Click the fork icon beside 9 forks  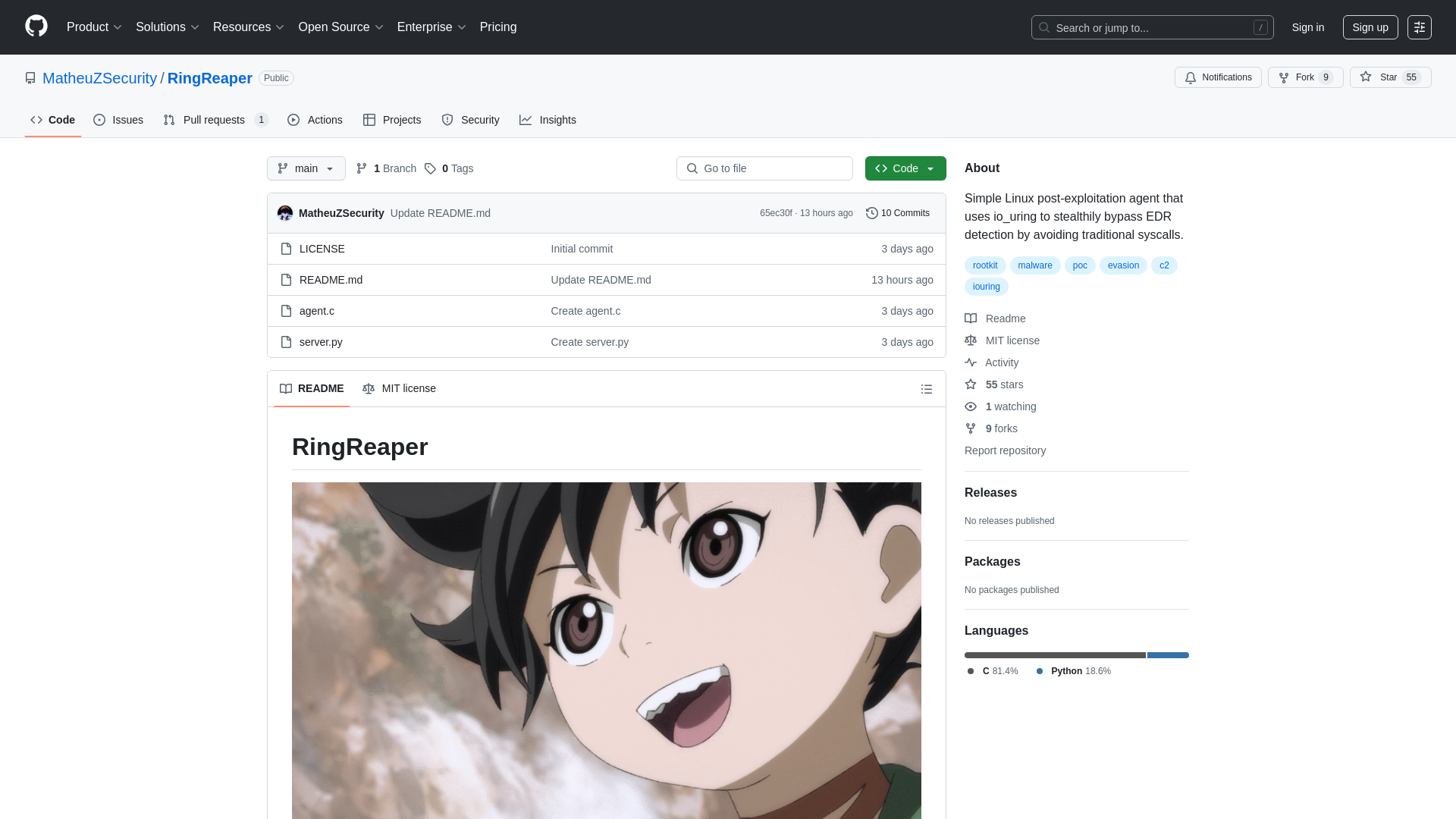click(971, 428)
